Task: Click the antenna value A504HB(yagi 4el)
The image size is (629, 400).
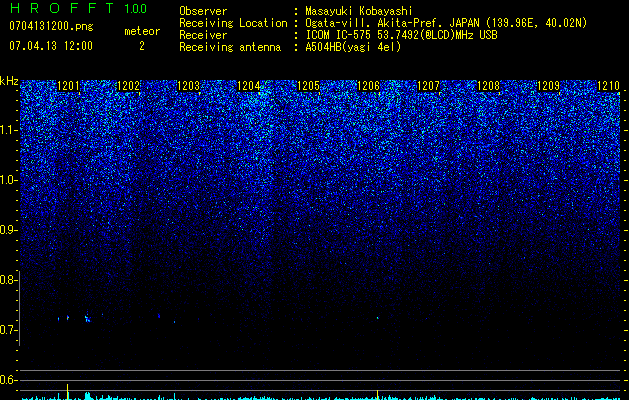Action: [353, 47]
